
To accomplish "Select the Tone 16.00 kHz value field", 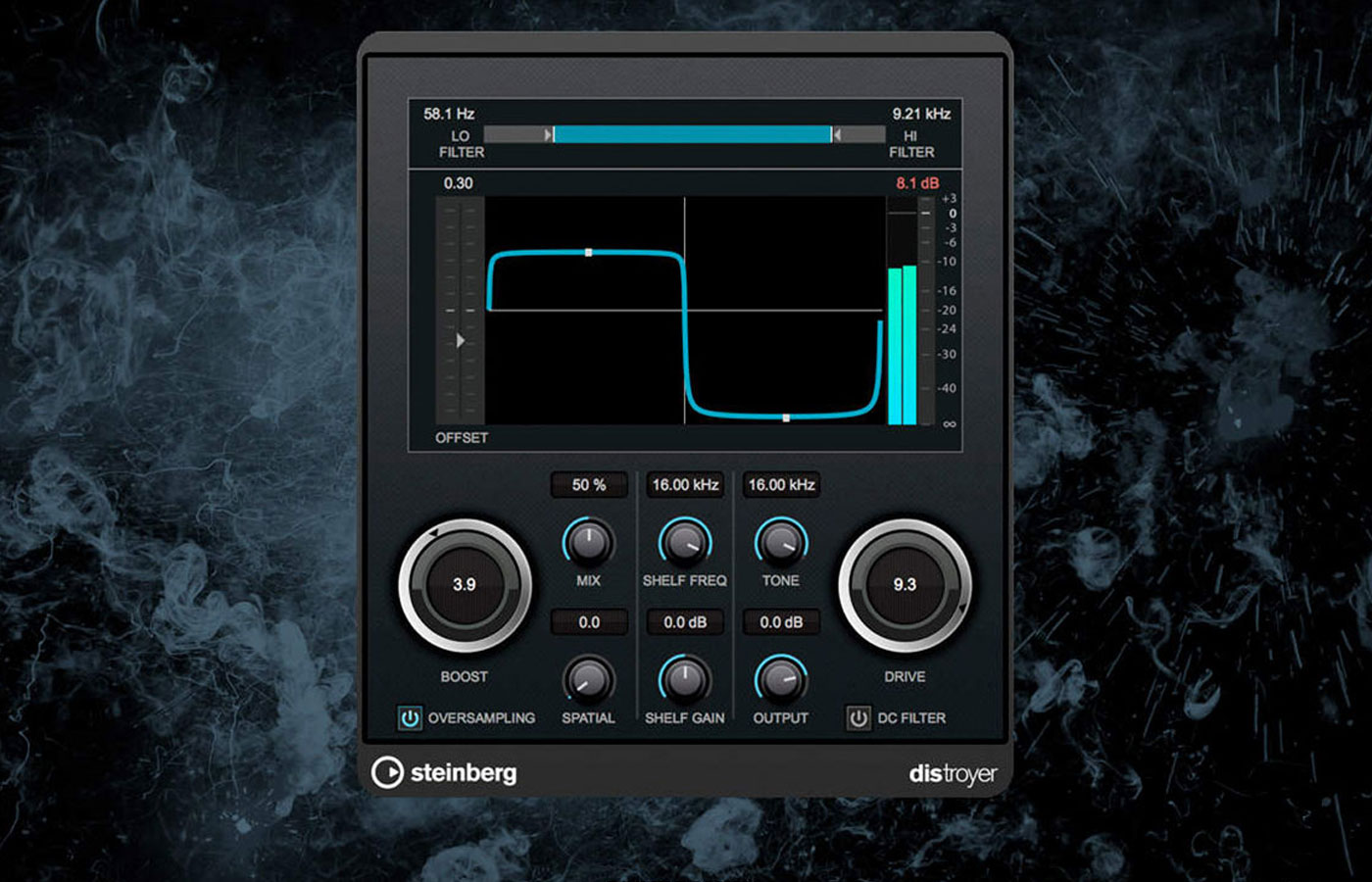I will pos(781,485).
